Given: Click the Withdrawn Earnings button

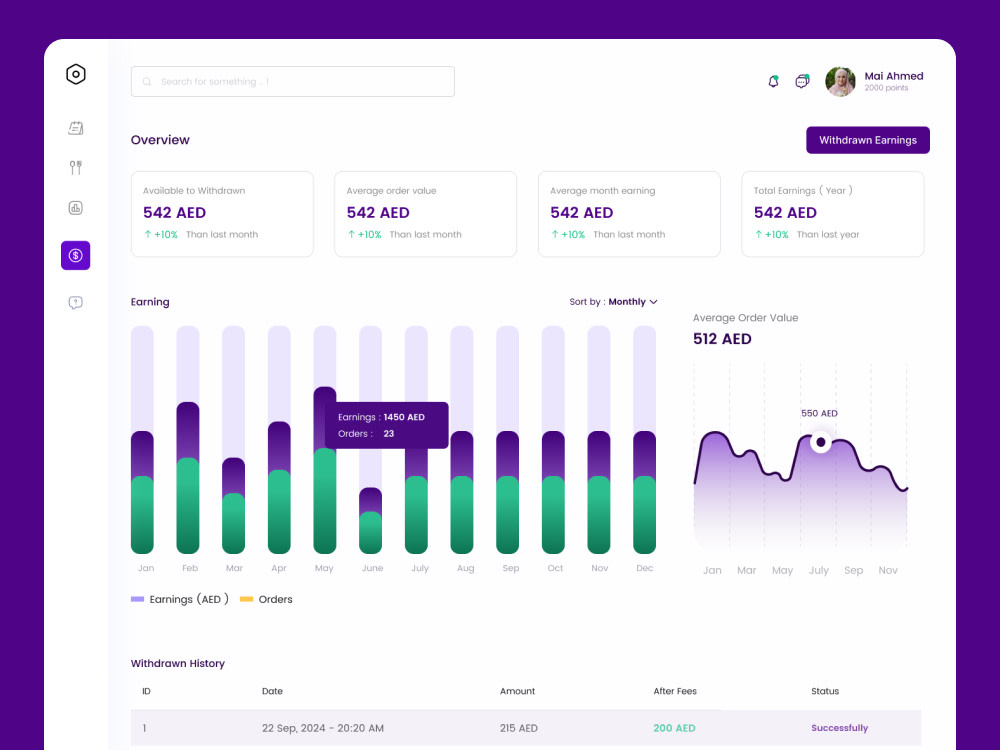Looking at the screenshot, I should coord(868,140).
